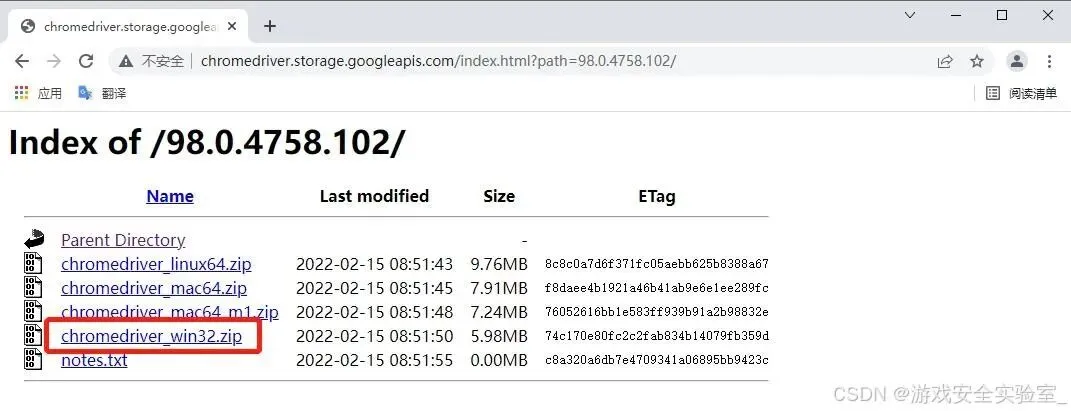Download chromedriver_win32.zip
Viewport: 1071px width, 411px height.
click(152, 337)
